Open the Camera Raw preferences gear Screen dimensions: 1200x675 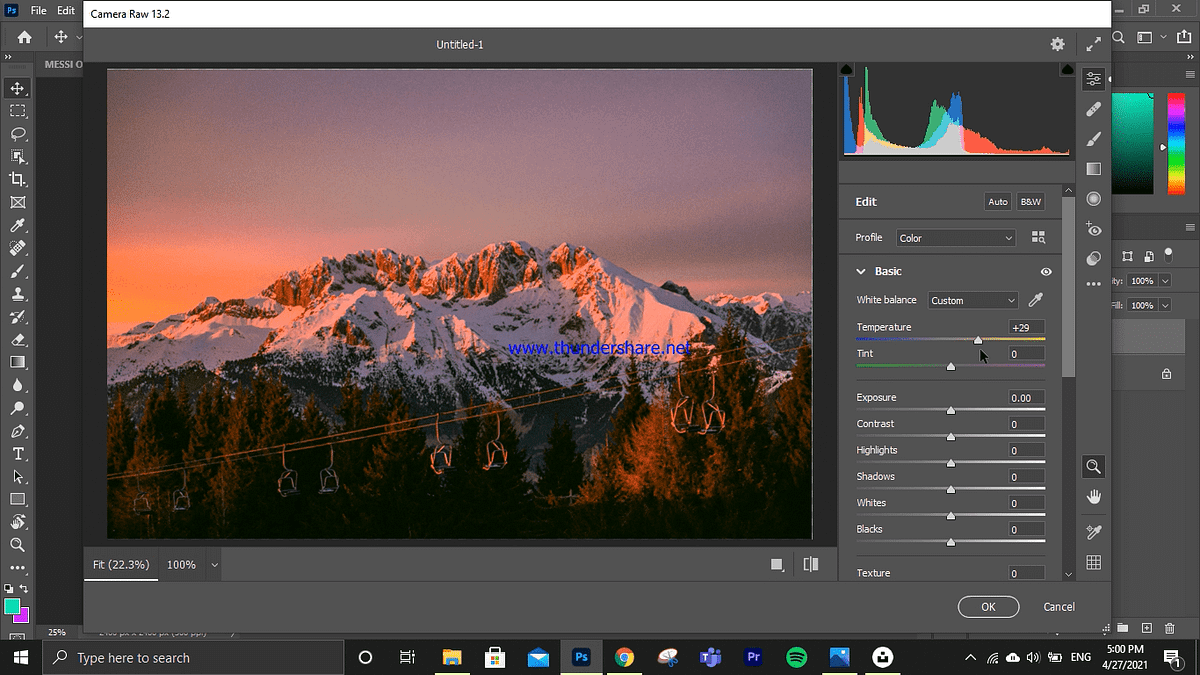[1057, 44]
